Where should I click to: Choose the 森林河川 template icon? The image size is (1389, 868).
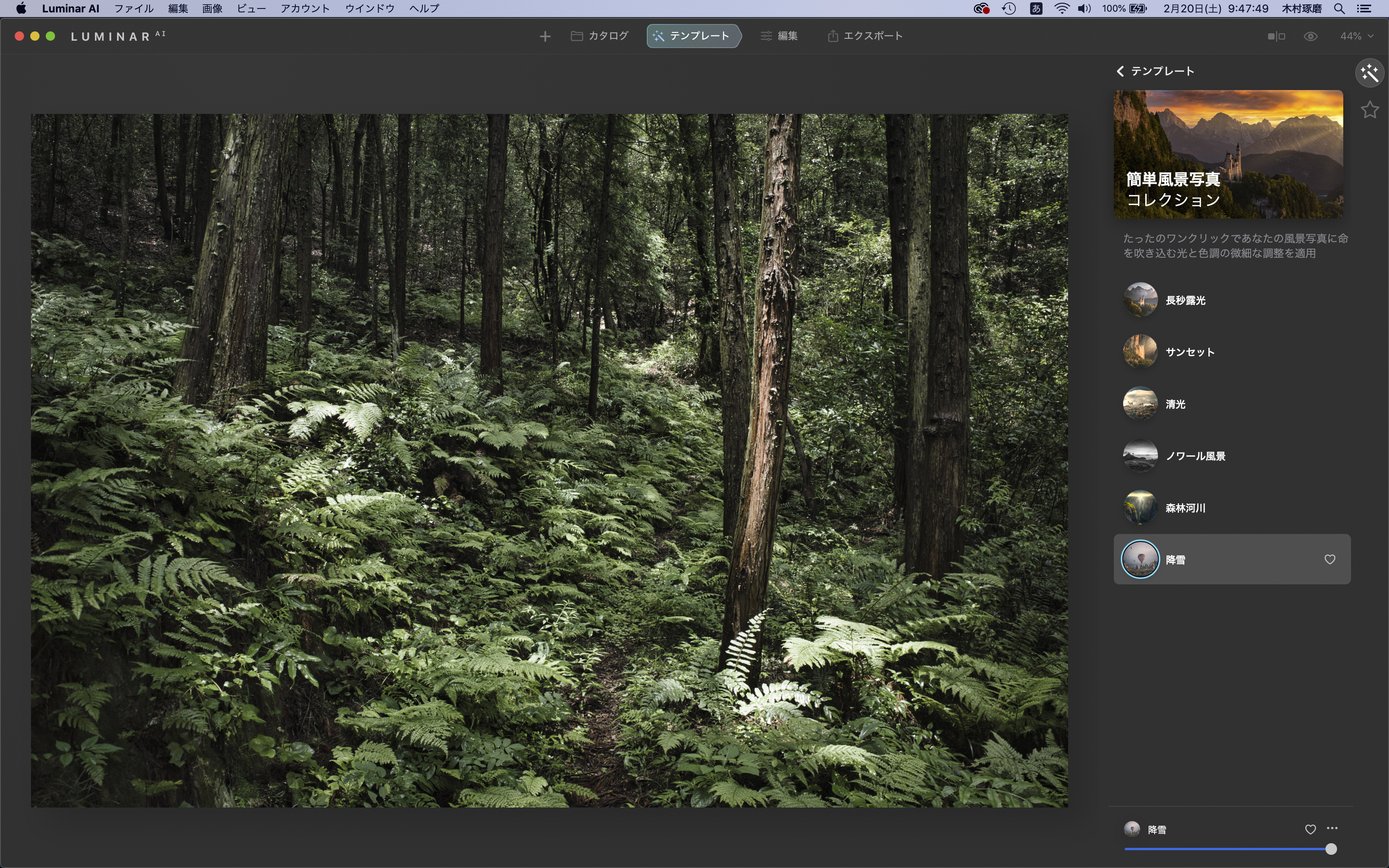pos(1140,508)
